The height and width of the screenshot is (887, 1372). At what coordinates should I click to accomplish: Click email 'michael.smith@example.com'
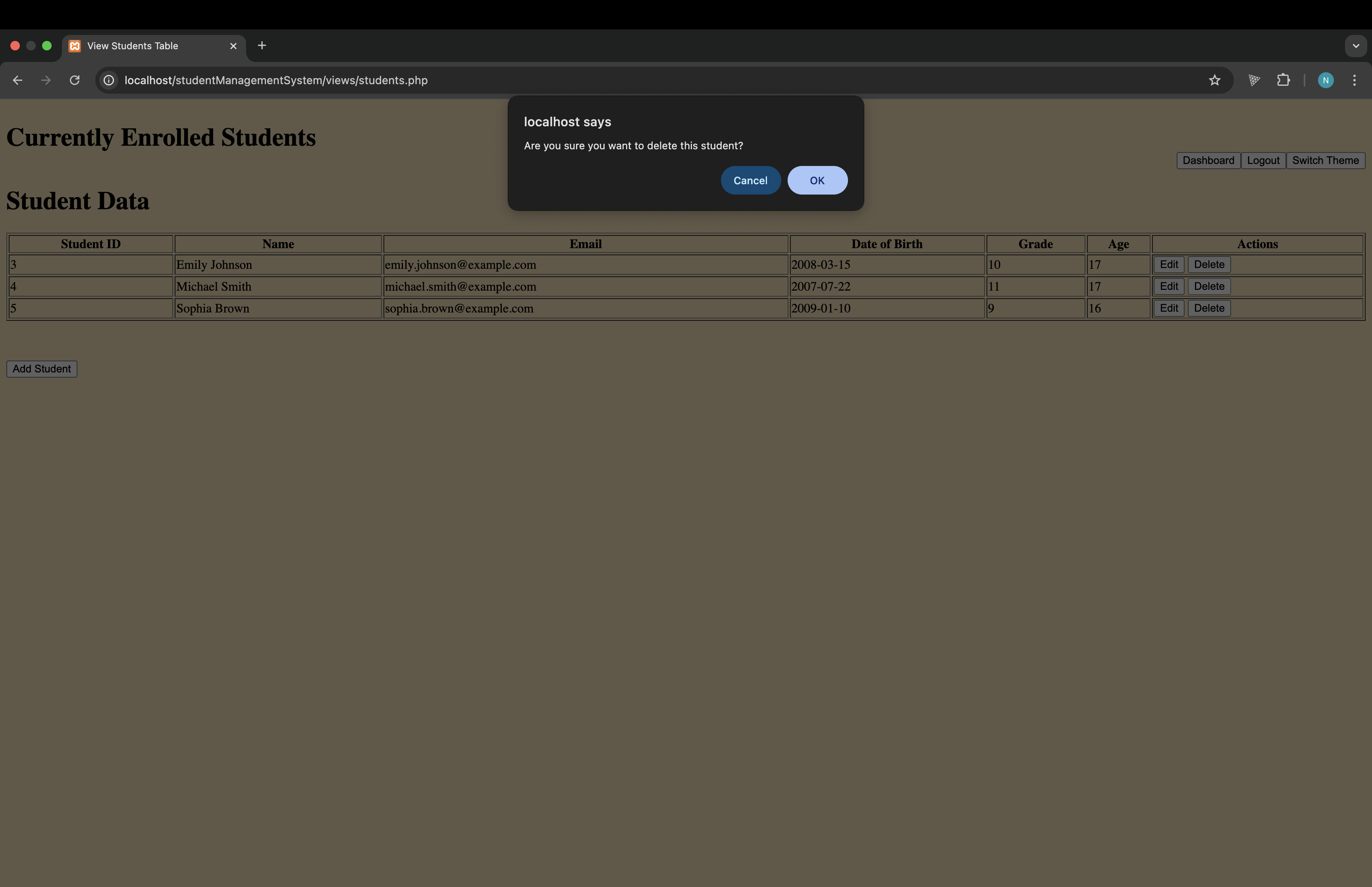click(x=460, y=287)
